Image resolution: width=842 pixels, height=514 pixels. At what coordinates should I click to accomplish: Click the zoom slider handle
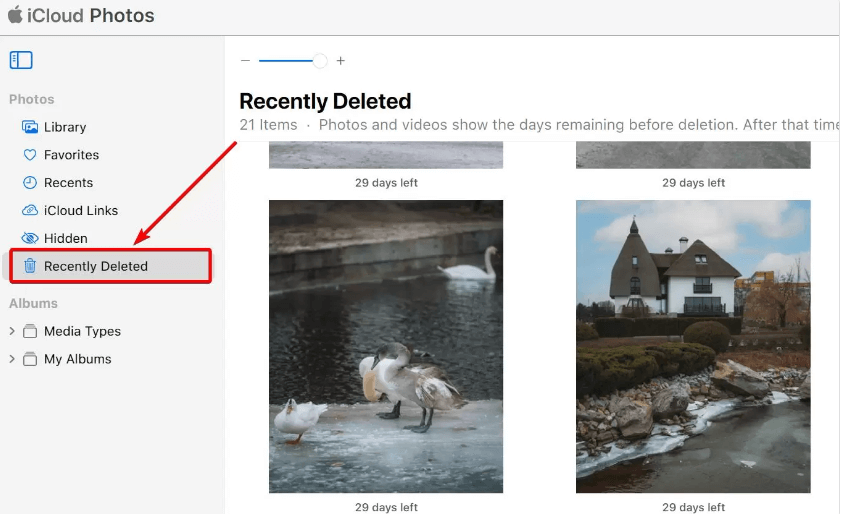[x=320, y=61]
